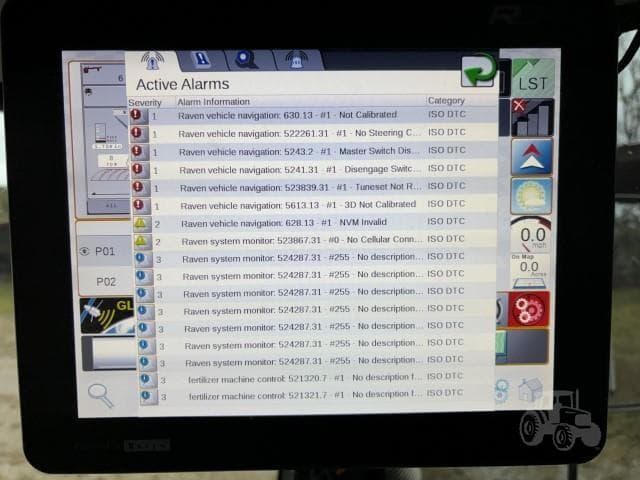Click the blue info icon for alarm 521321.7

point(148,396)
